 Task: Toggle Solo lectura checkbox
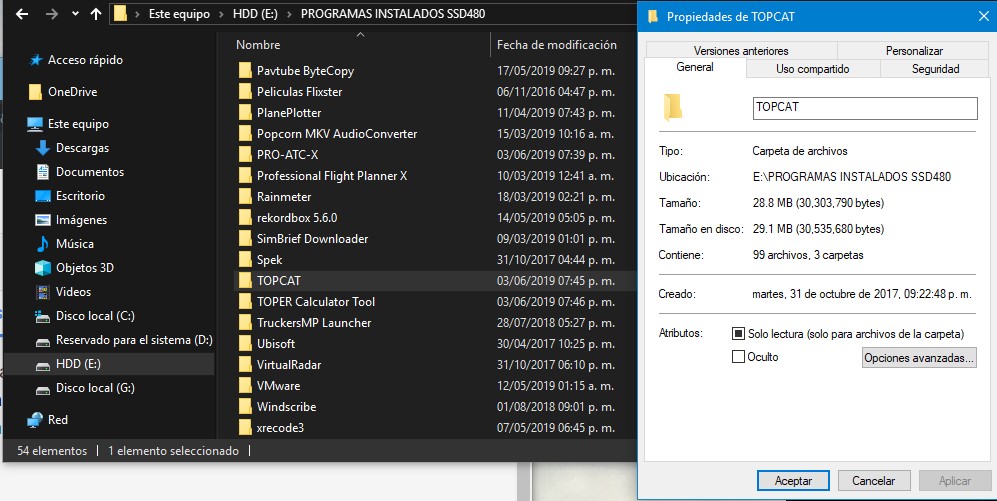tap(738, 333)
